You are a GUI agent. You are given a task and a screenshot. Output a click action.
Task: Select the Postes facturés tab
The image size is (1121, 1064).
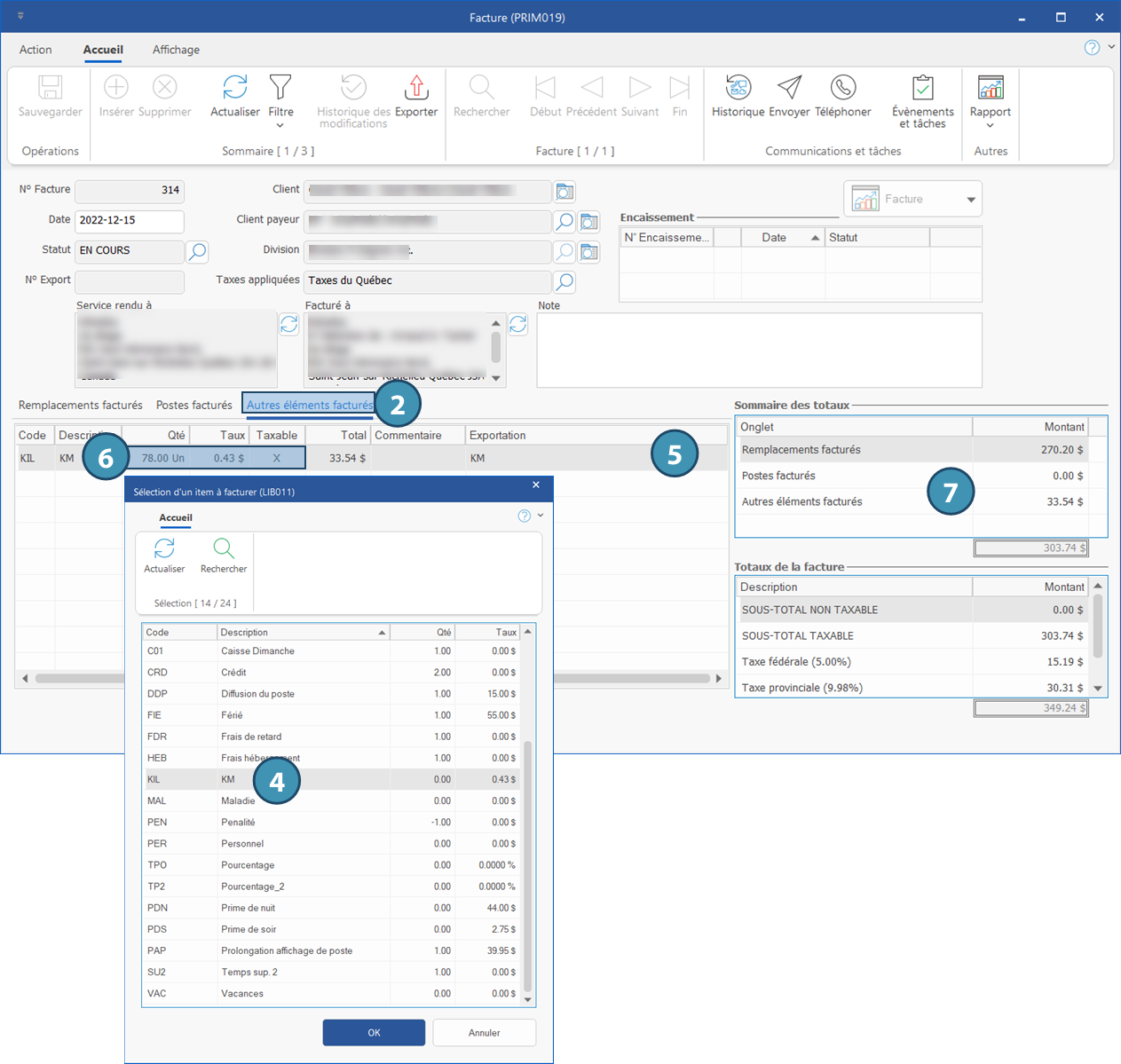coord(193,406)
